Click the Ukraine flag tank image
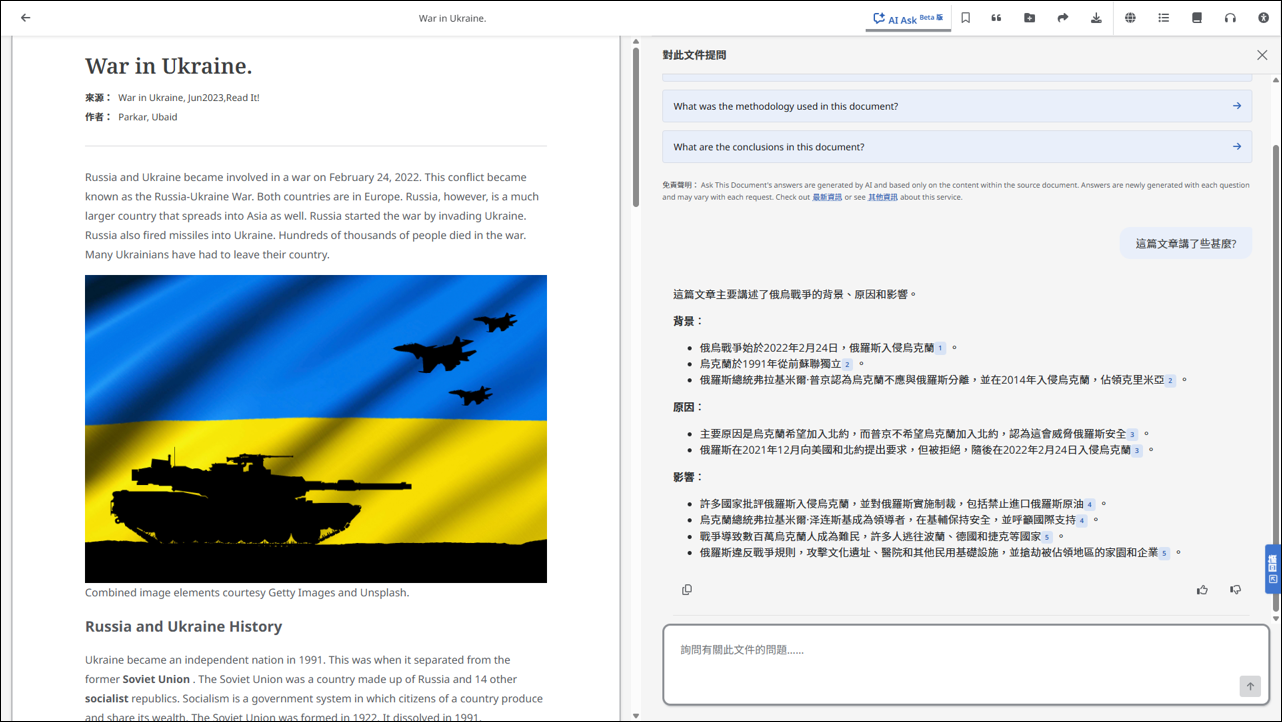 (x=316, y=429)
